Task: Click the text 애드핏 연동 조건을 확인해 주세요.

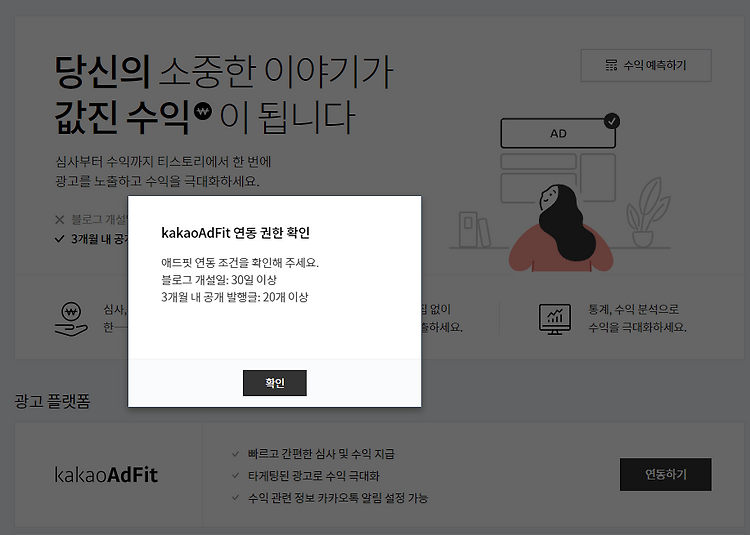Action: pos(240,262)
